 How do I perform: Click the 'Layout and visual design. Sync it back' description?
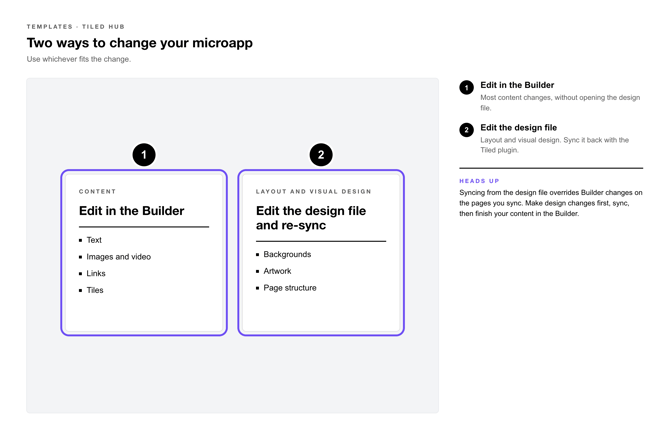(x=555, y=145)
